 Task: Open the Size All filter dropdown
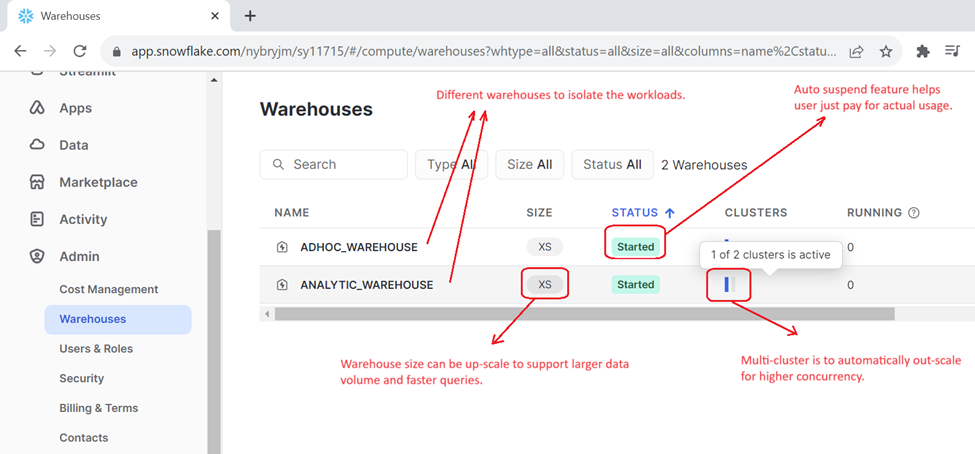(x=529, y=164)
